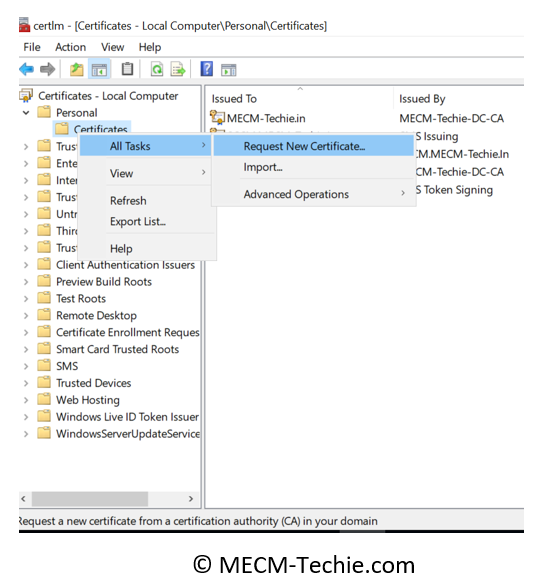Image resolution: width=543 pixels, height=582 pixels.
Task: Collapse the Personal tree node
Action: [26, 112]
